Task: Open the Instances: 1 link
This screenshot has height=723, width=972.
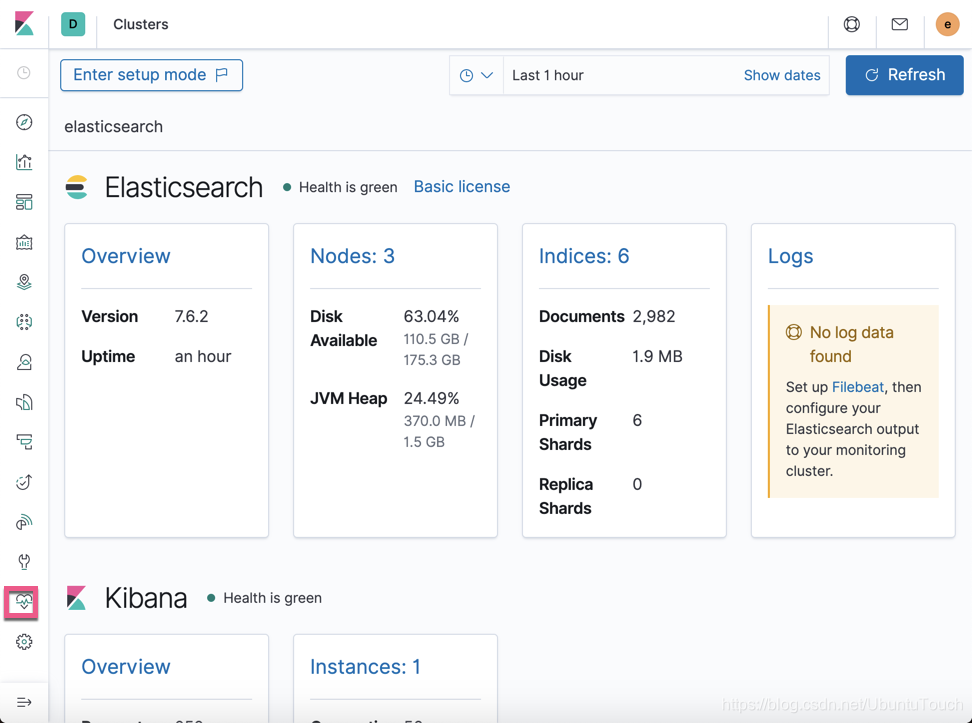Action: pyautogui.click(x=365, y=667)
